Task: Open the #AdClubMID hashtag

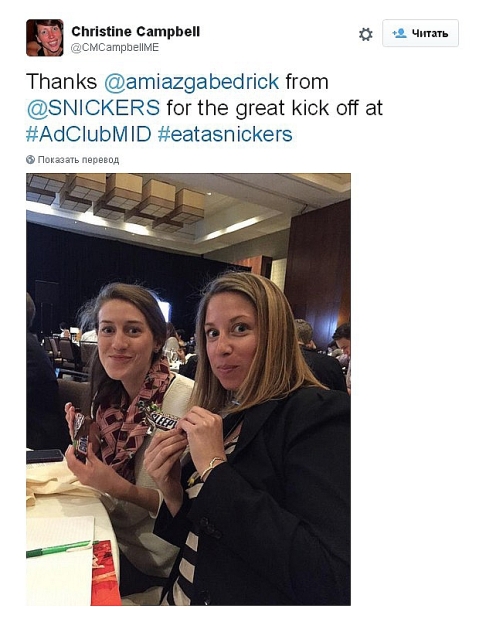Action: [88, 134]
